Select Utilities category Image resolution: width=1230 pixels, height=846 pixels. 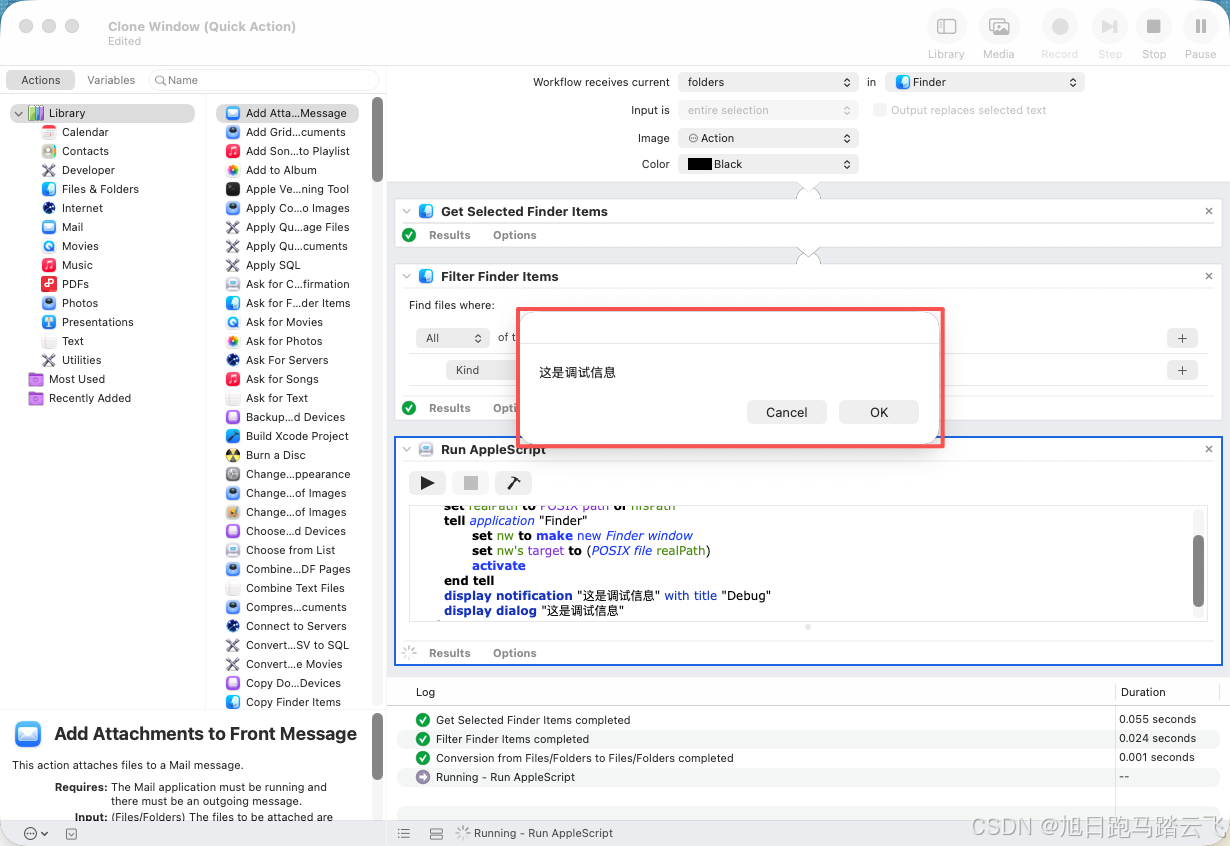[81, 360]
